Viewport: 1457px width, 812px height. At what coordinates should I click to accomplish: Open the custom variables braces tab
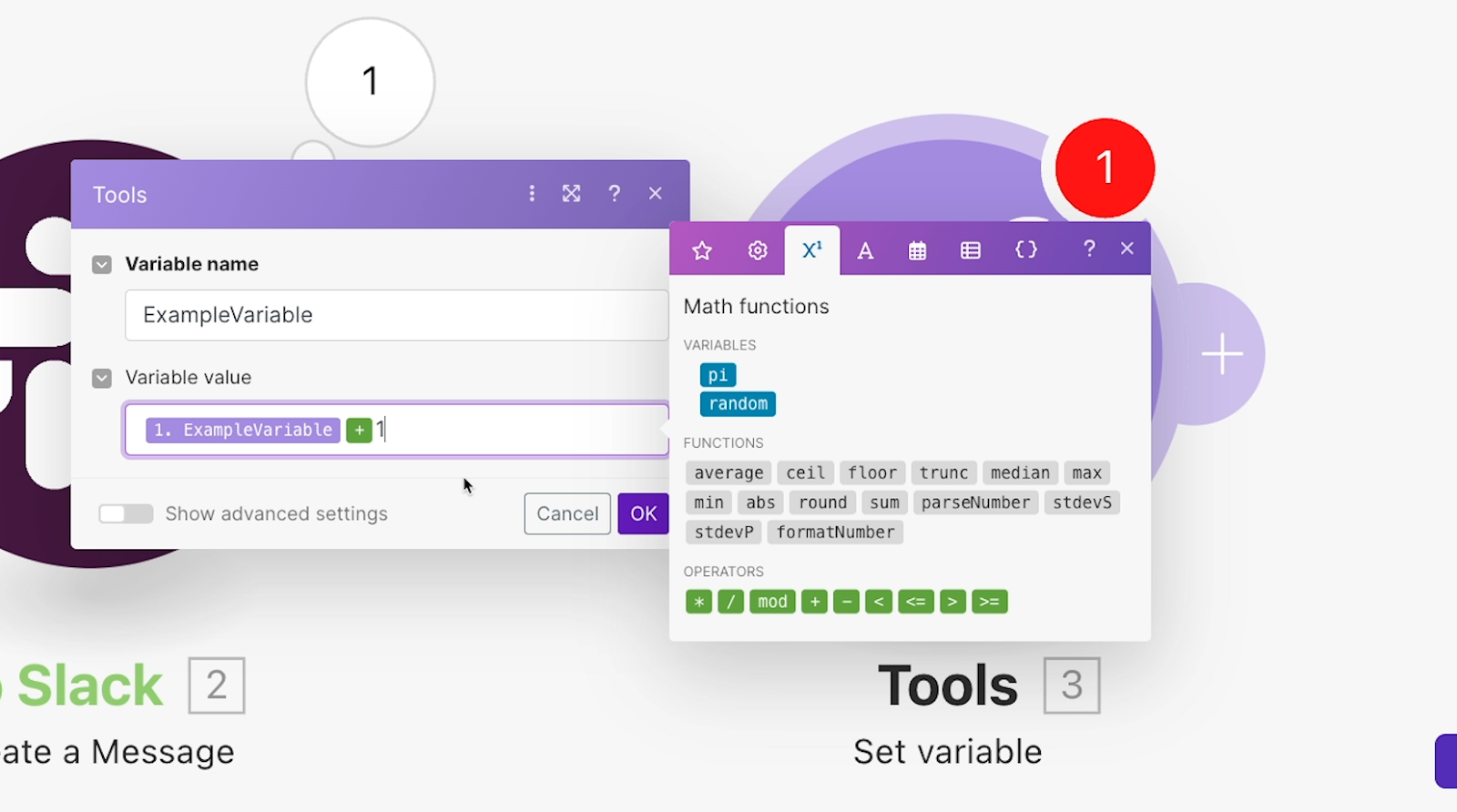1026,250
